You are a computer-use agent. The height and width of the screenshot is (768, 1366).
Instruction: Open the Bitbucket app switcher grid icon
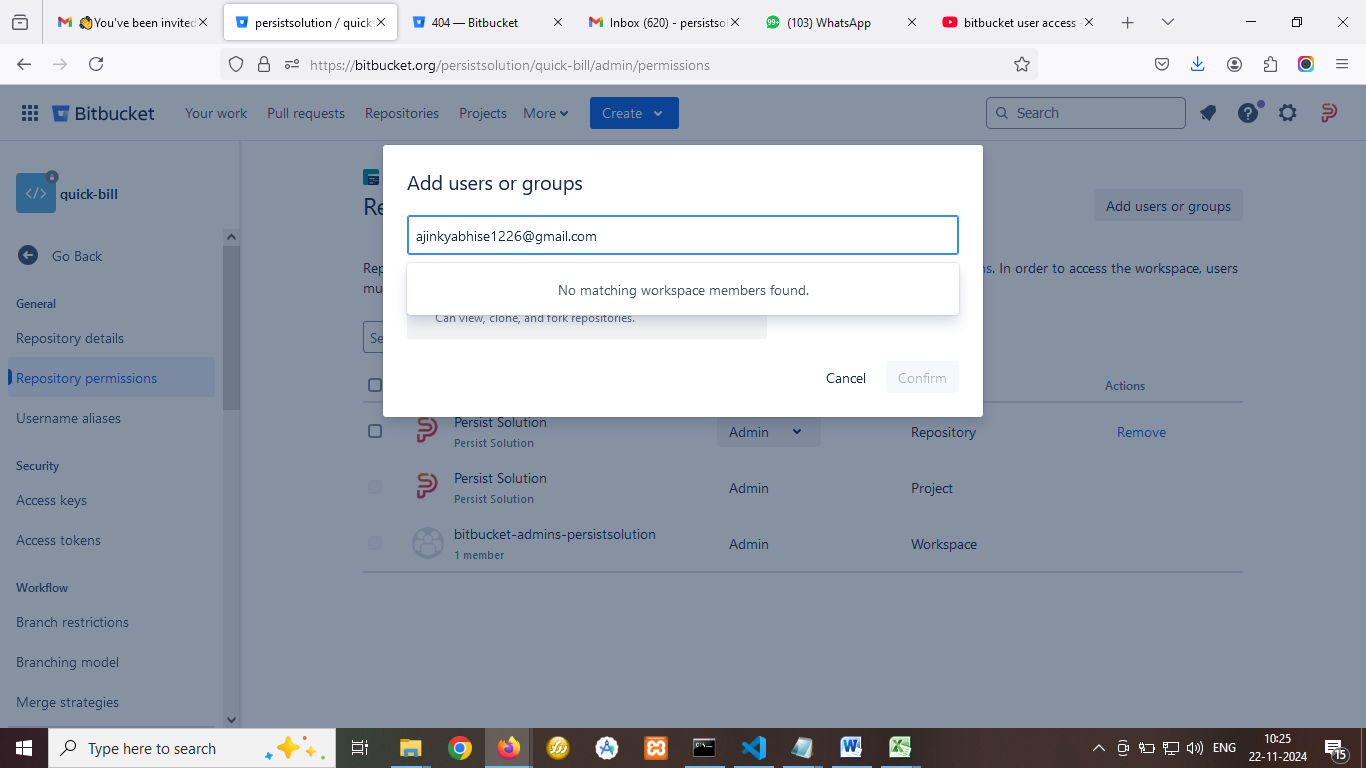pyautogui.click(x=30, y=113)
